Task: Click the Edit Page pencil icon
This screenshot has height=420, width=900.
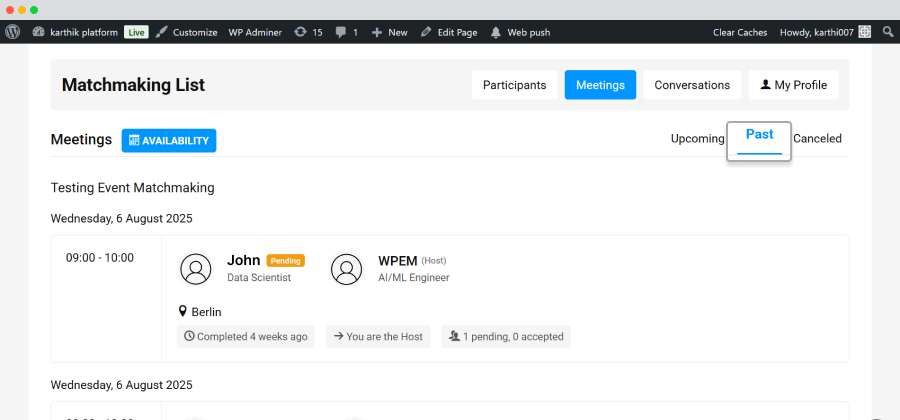Action: (426, 32)
